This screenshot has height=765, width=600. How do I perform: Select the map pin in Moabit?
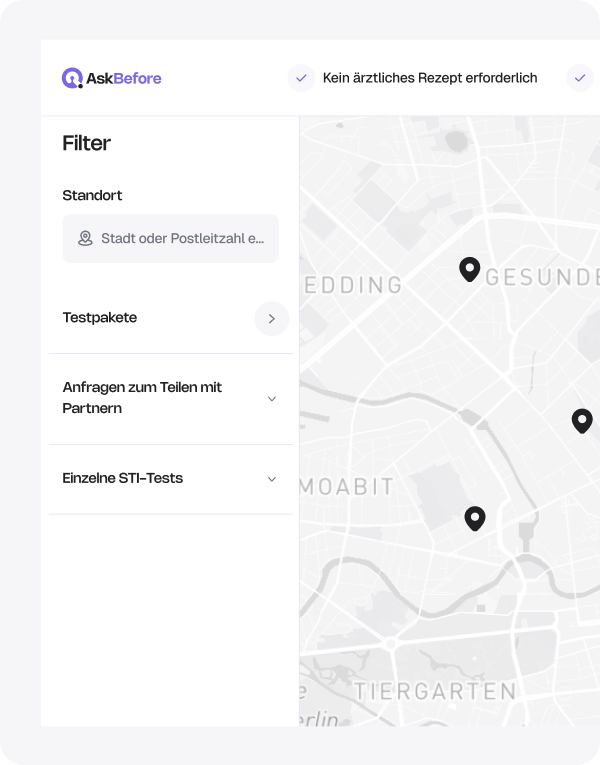tap(475, 518)
